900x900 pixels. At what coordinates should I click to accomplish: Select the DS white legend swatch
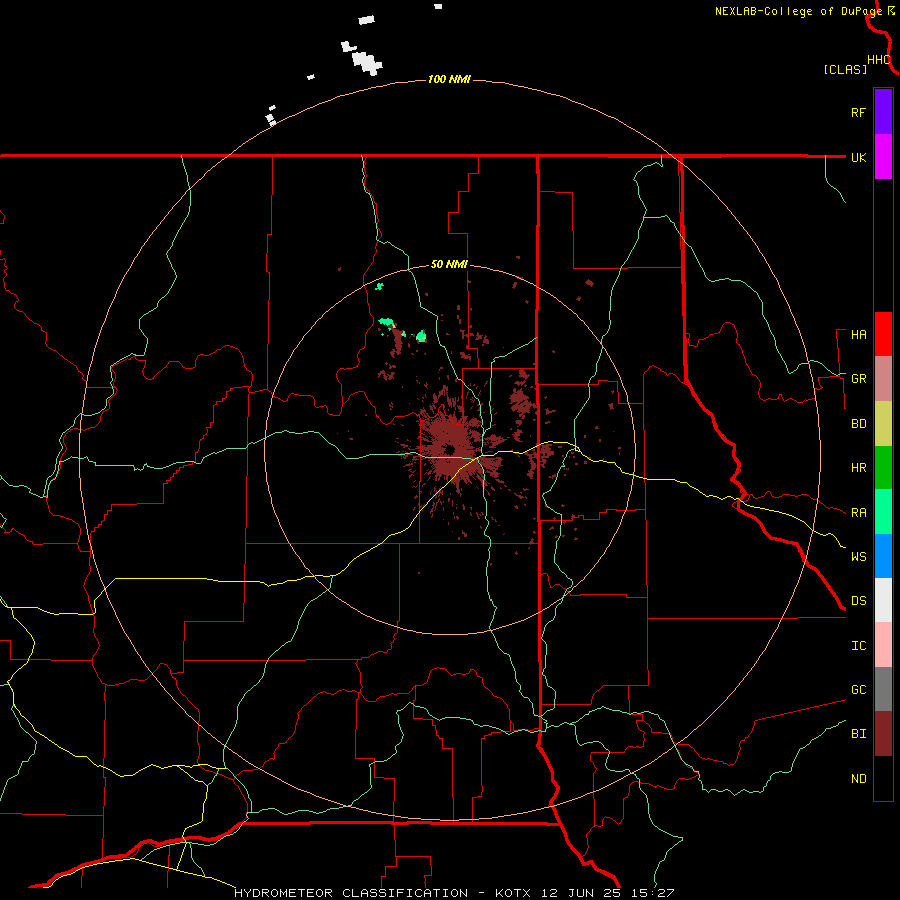point(883,600)
